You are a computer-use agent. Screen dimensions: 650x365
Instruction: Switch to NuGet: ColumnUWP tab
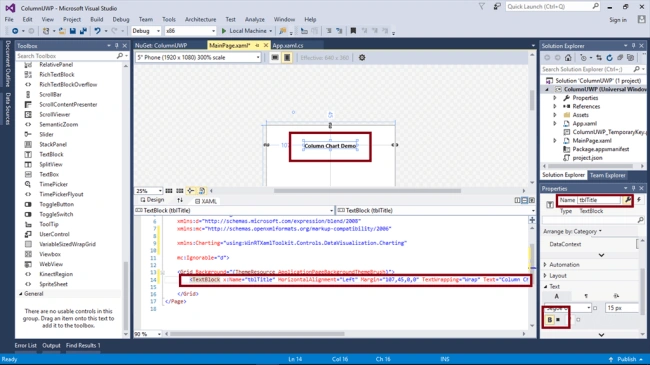[161, 46]
